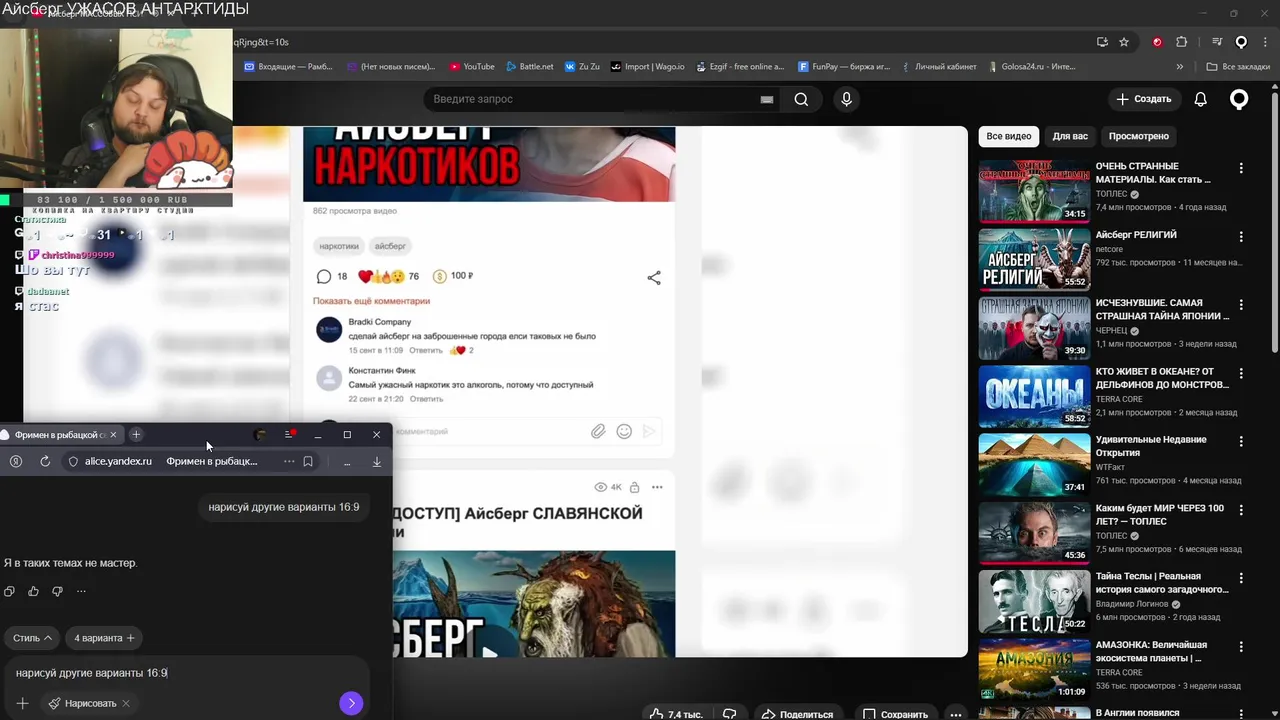Image resolution: width=1280 pixels, height=720 pixels.
Task: Open the browser extensions puzzle icon
Action: click(x=1181, y=42)
